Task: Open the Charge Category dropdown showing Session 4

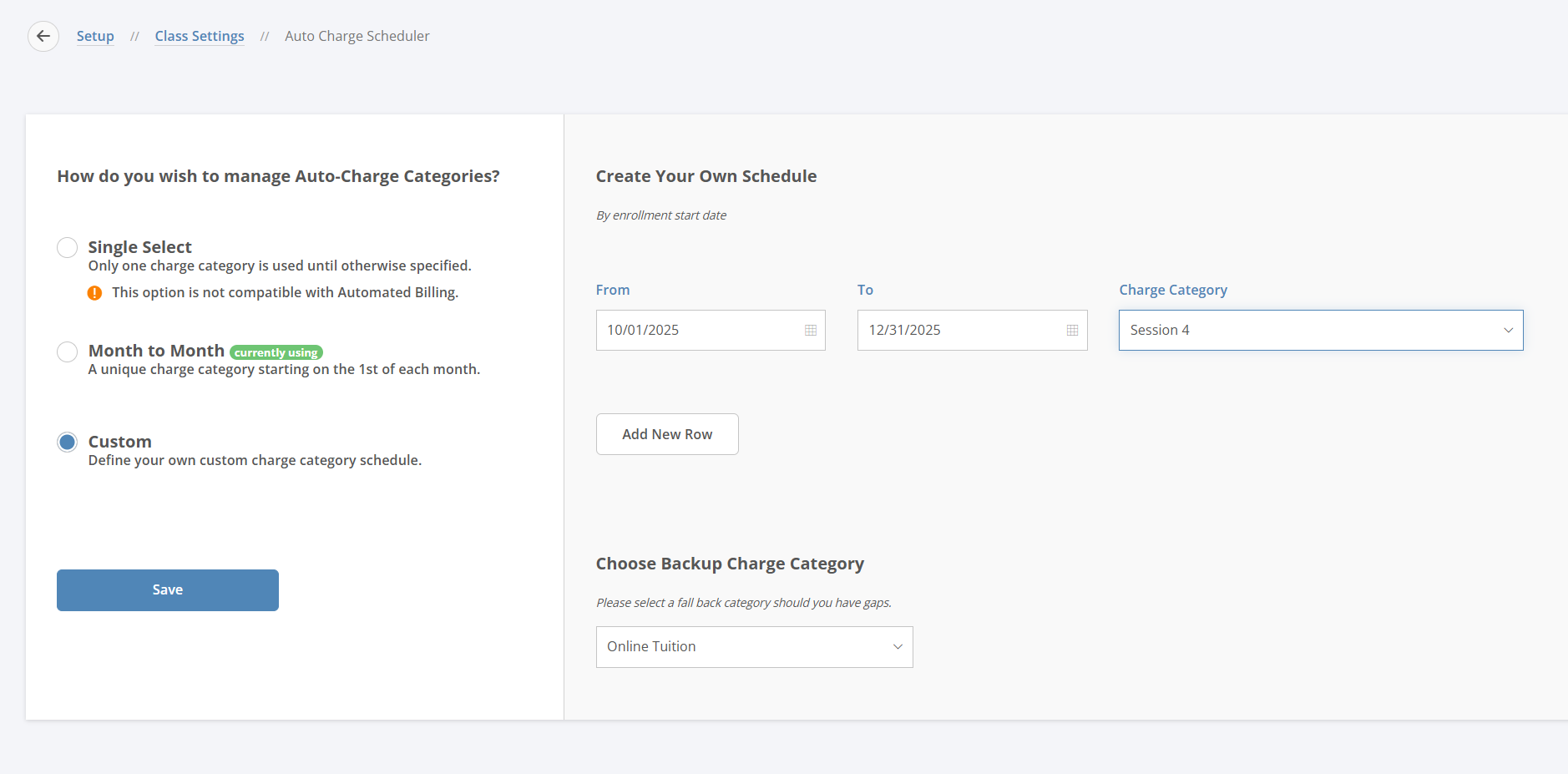Action: pyautogui.click(x=1321, y=330)
